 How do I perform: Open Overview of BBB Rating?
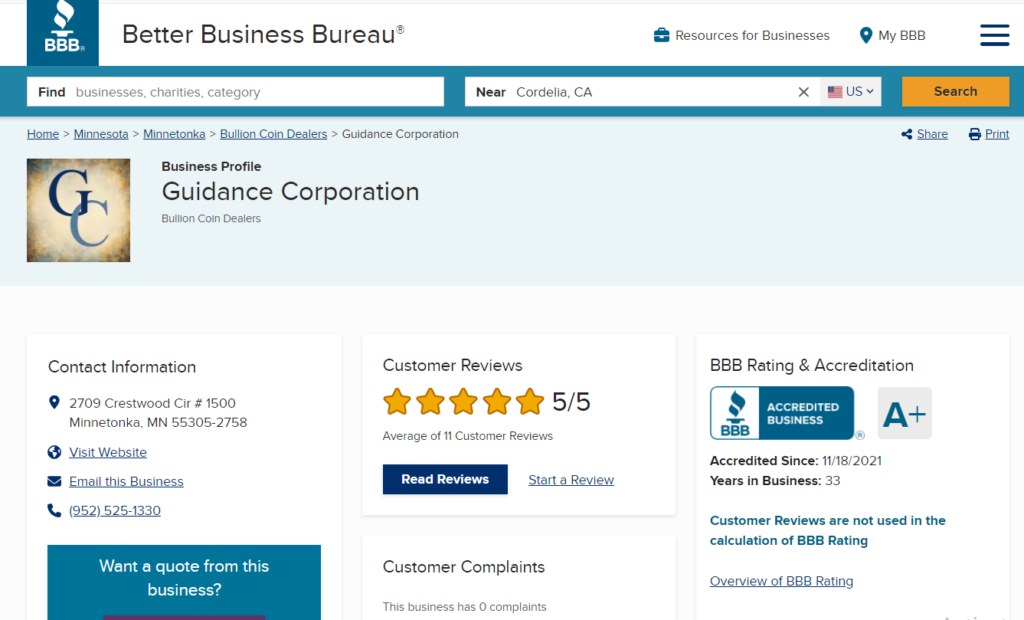[781, 581]
